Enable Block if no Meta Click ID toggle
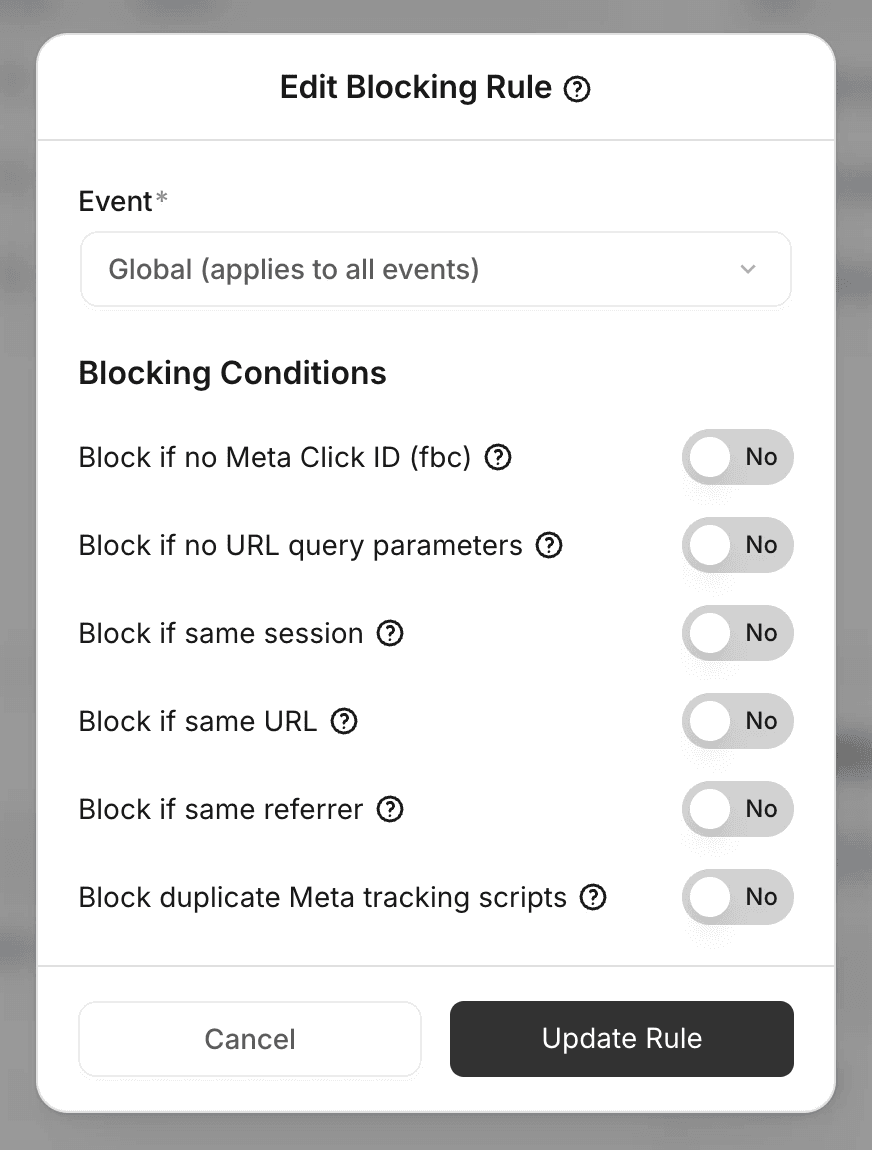This screenshot has height=1150, width=872. 738,457
